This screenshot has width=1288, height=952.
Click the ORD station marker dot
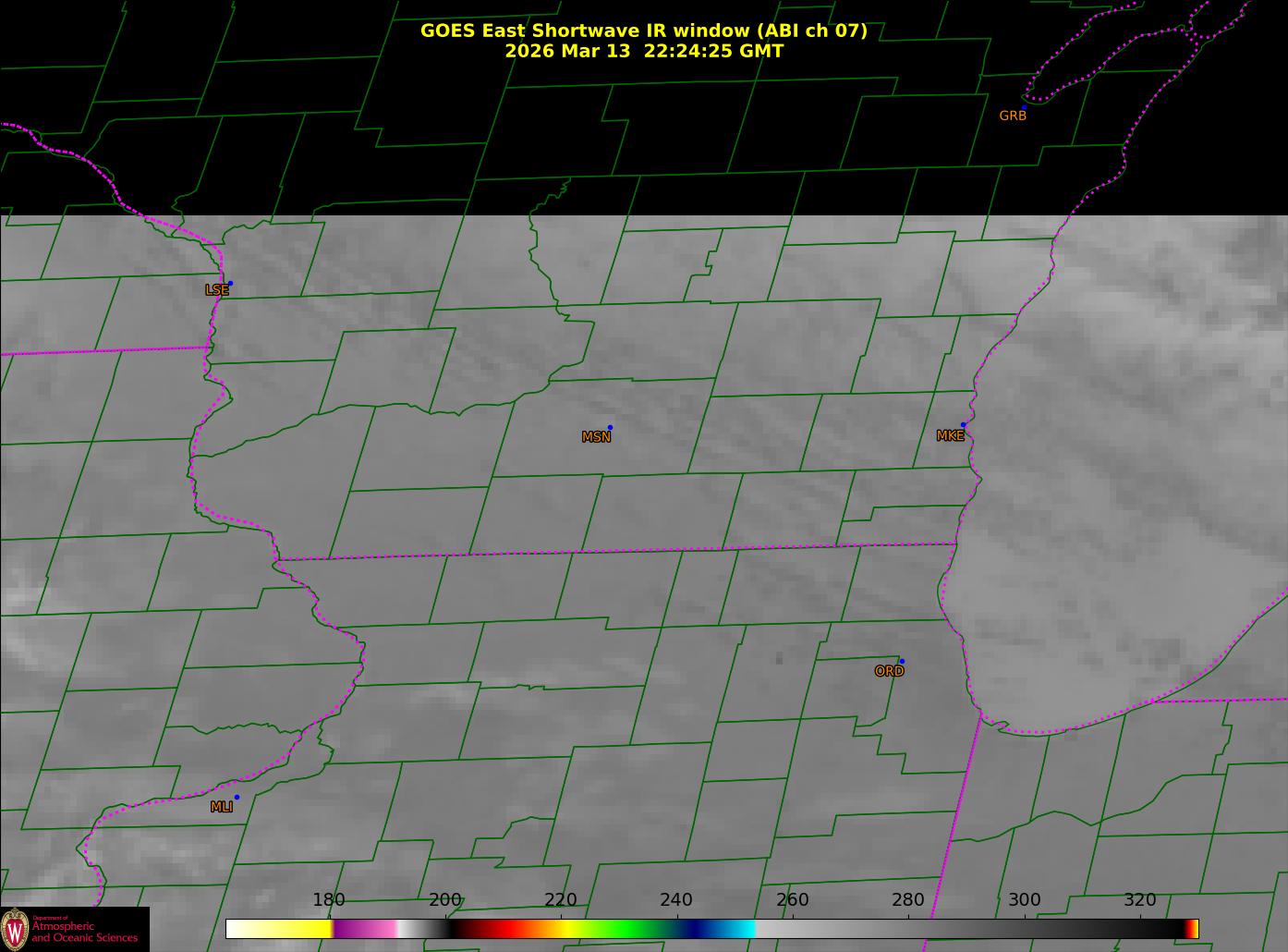902,661
